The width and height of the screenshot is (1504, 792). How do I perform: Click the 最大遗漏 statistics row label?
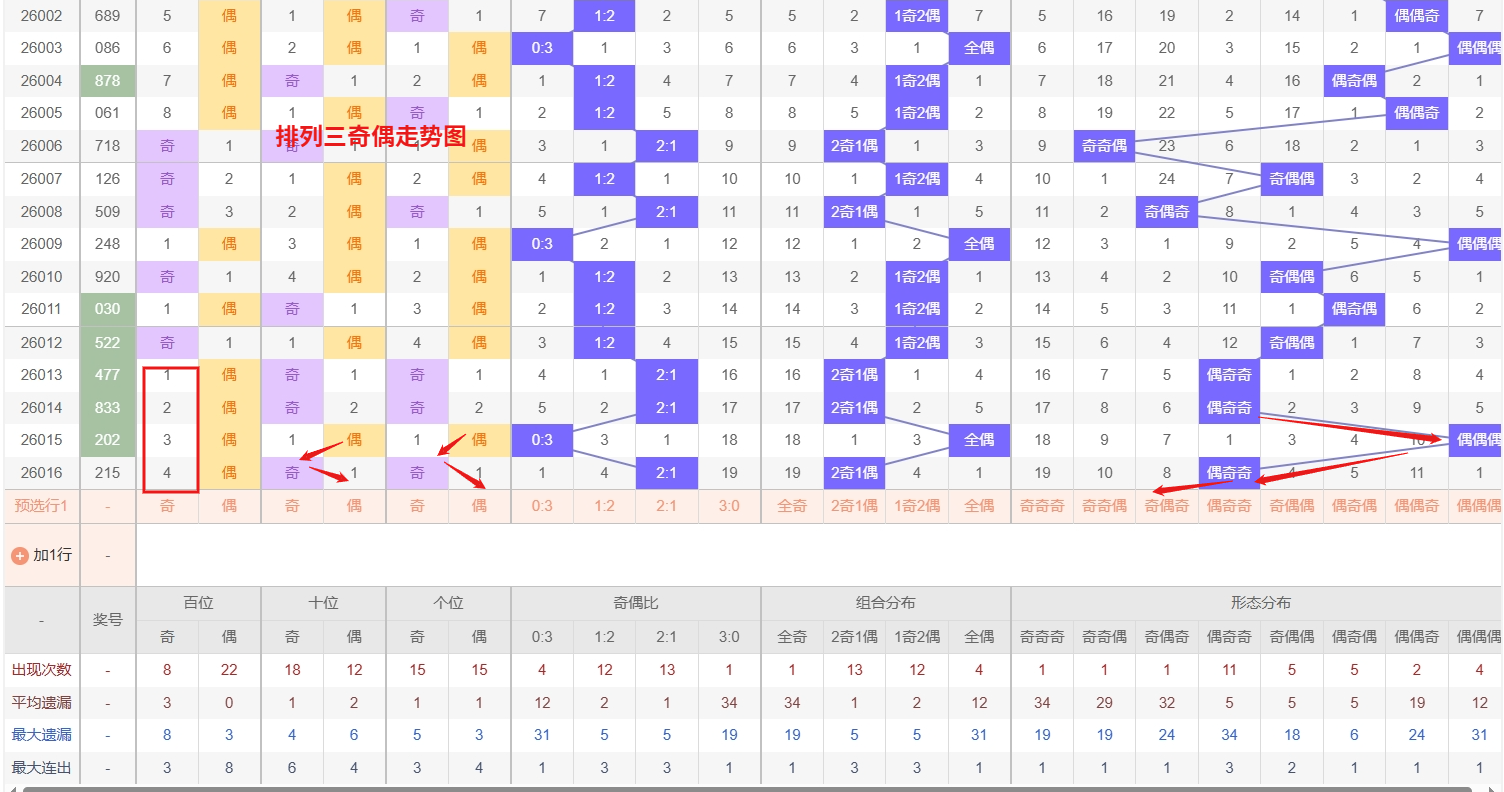(41, 735)
